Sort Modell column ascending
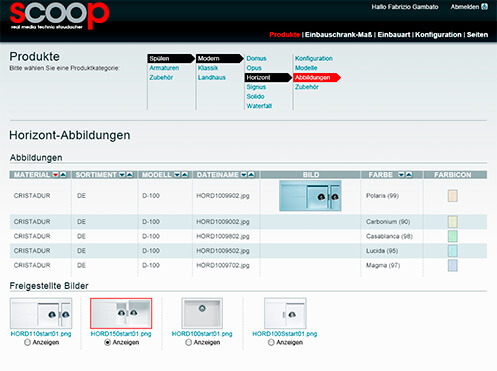 [185, 175]
